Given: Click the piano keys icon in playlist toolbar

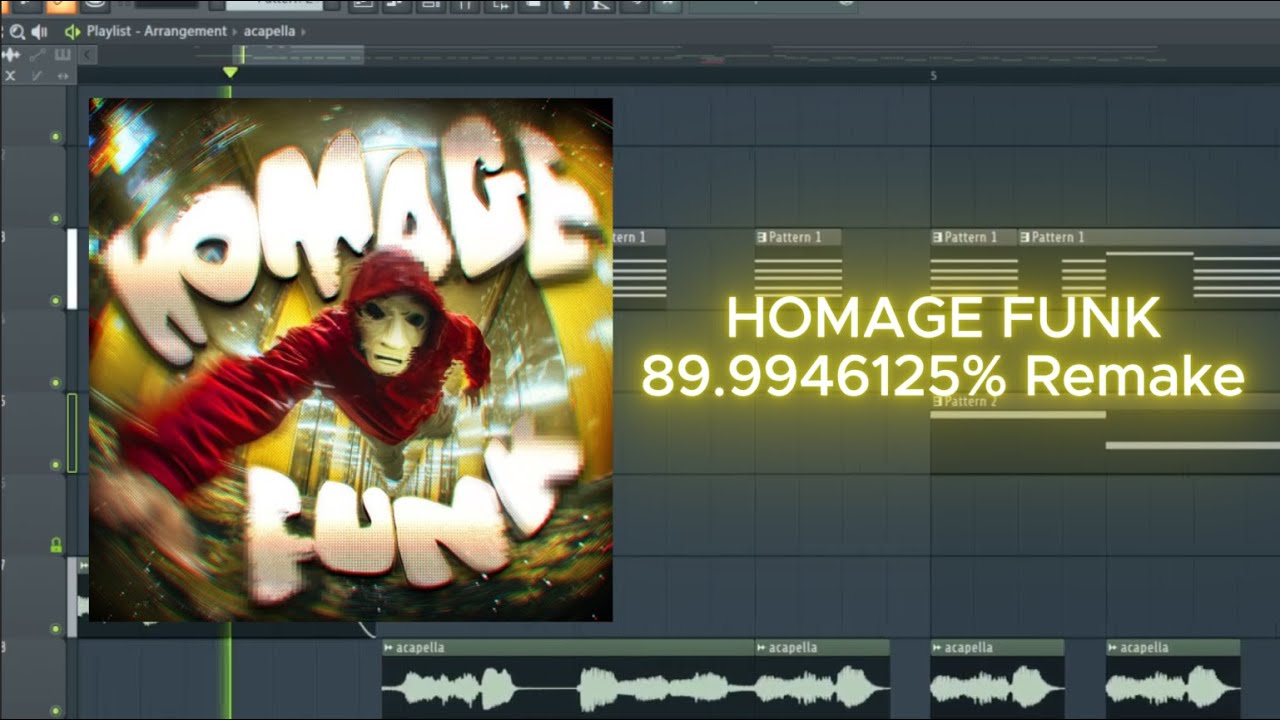Looking at the screenshot, I should 62,54.
